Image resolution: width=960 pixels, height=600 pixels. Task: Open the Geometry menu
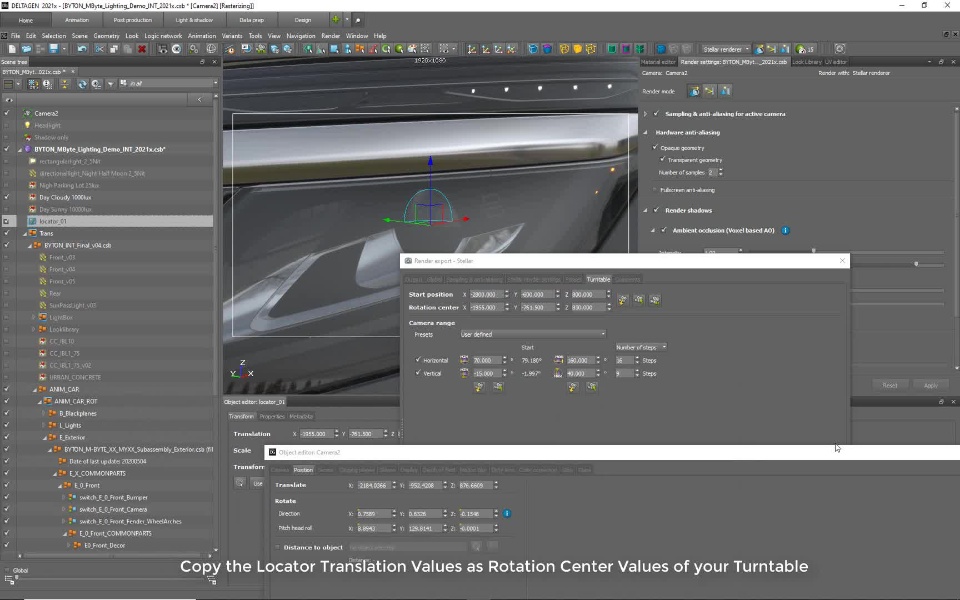106,36
